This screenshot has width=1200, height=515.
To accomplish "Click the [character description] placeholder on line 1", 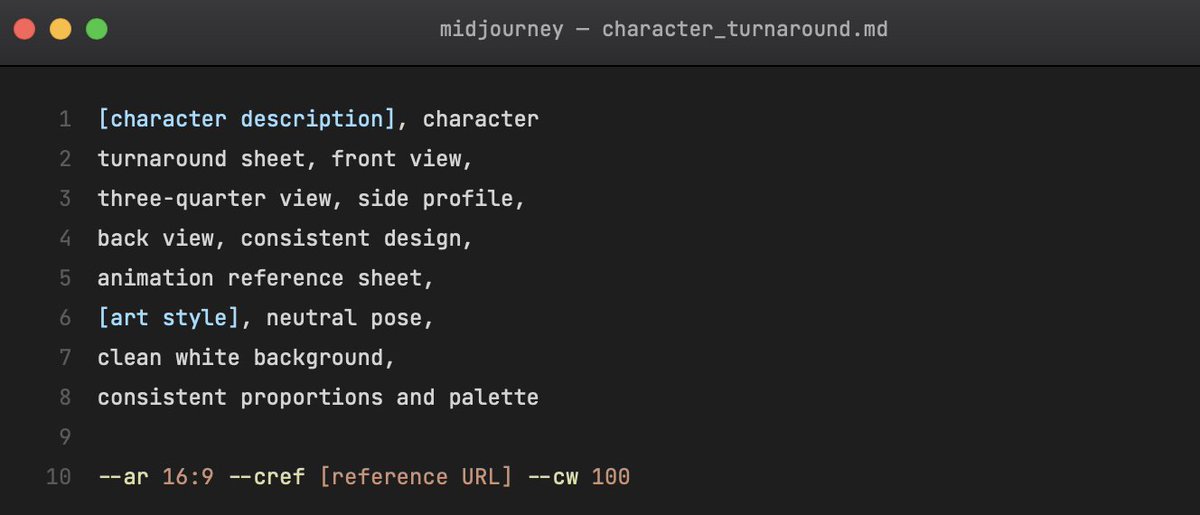I will pos(247,119).
